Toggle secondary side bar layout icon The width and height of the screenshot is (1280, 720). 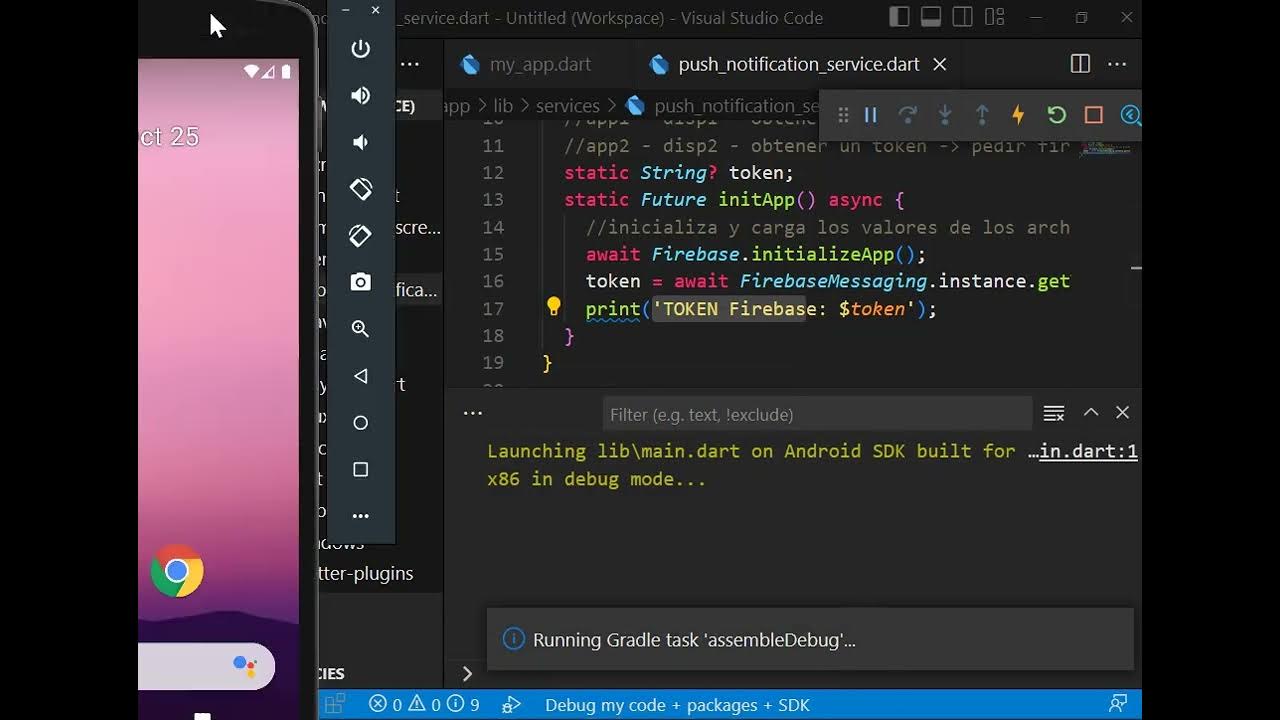pos(962,17)
